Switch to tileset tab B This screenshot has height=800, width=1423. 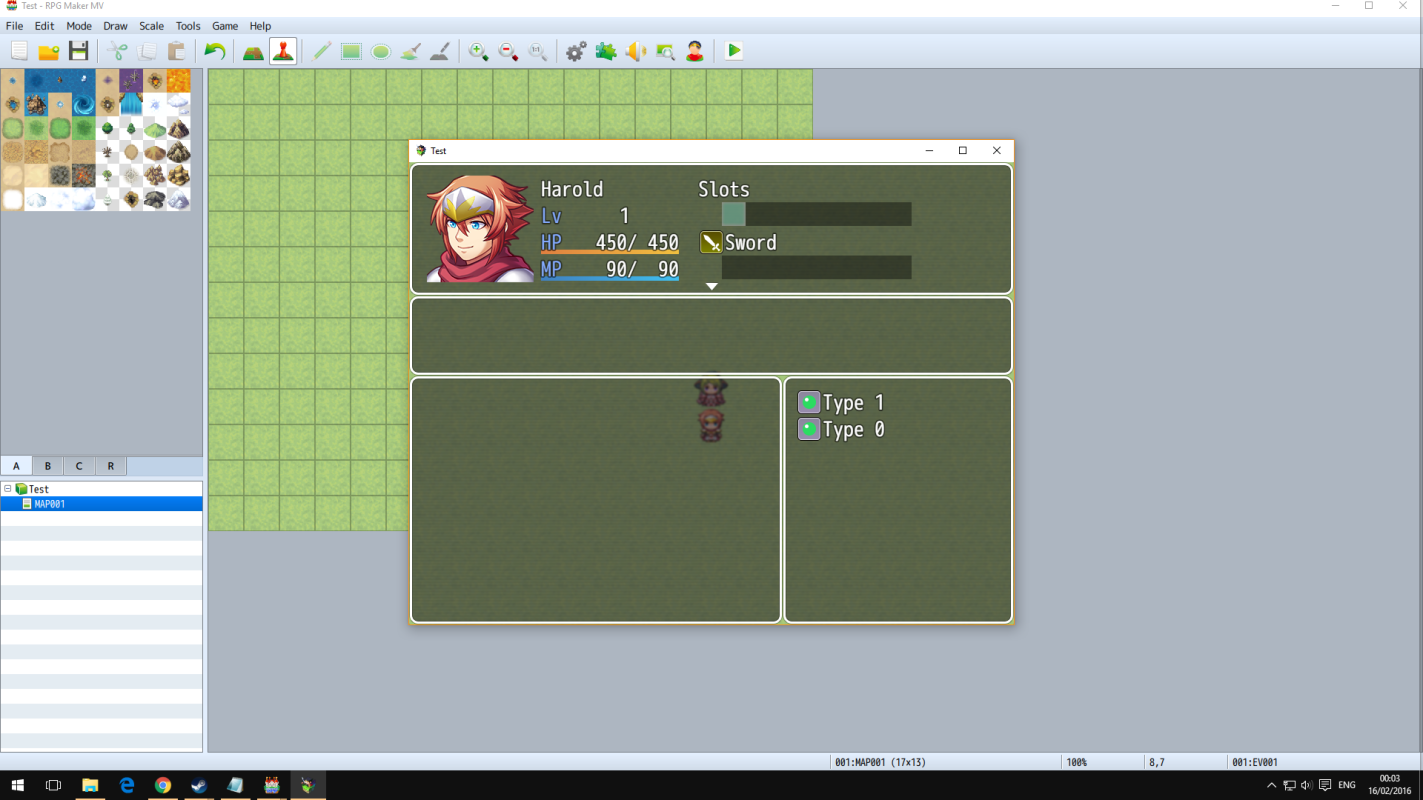(48, 466)
